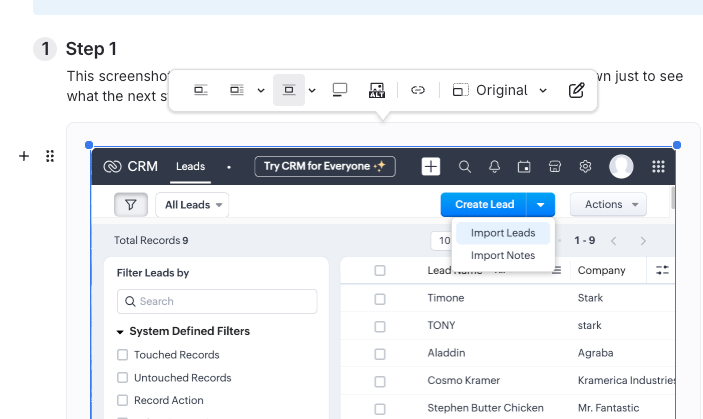Image resolution: width=703 pixels, height=419 pixels.
Task: Choose Import Notes menu option
Action: [x=503, y=255]
